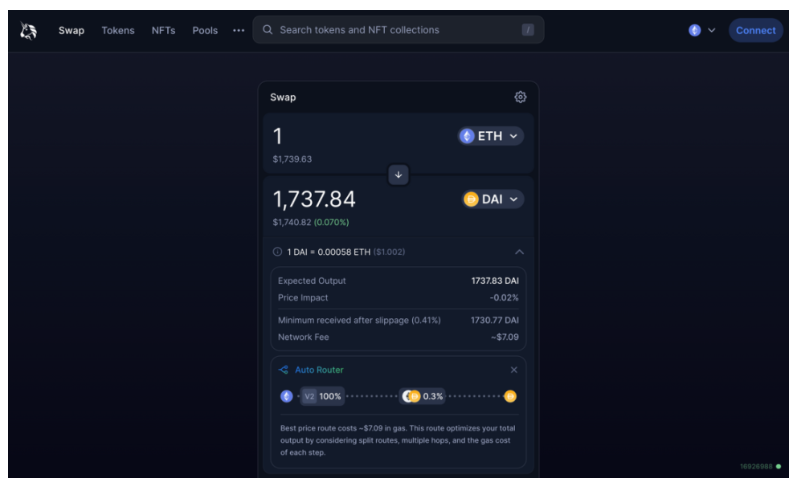This screenshot has height=481, width=795.
Task: Click the Uniswap unicorn logo
Action: tap(28, 30)
